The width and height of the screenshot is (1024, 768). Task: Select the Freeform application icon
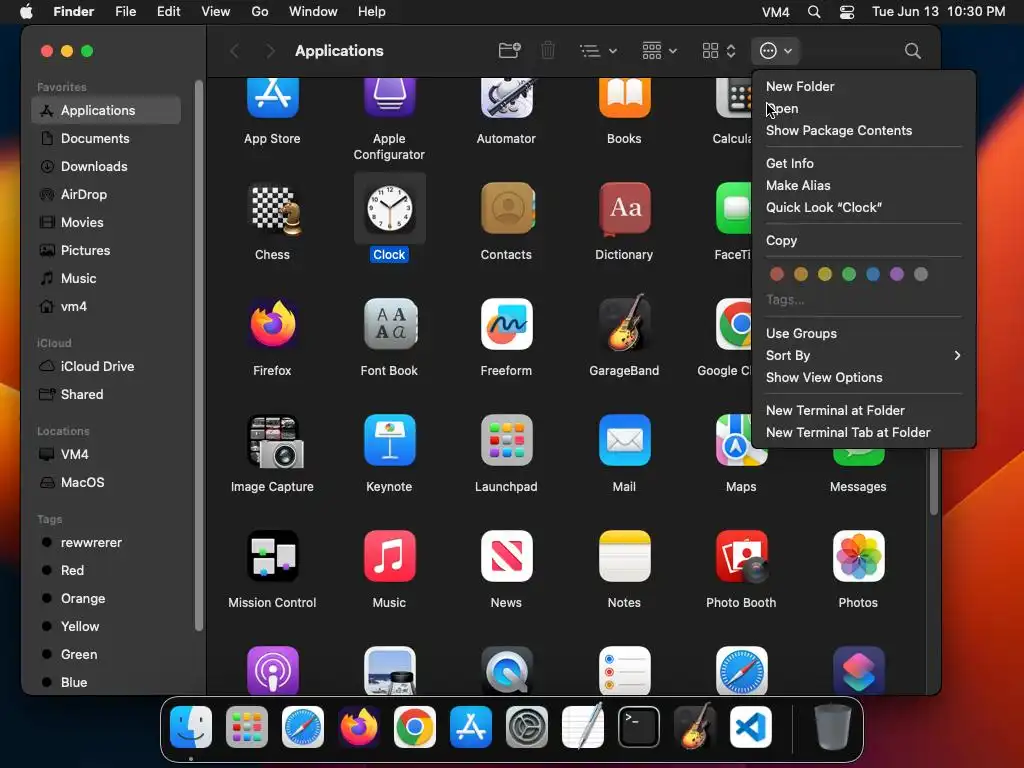[x=507, y=324]
